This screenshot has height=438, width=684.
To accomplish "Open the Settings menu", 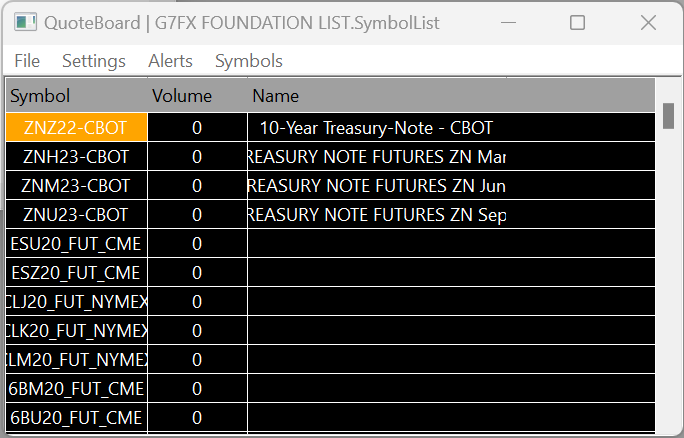I will pyautogui.click(x=94, y=61).
